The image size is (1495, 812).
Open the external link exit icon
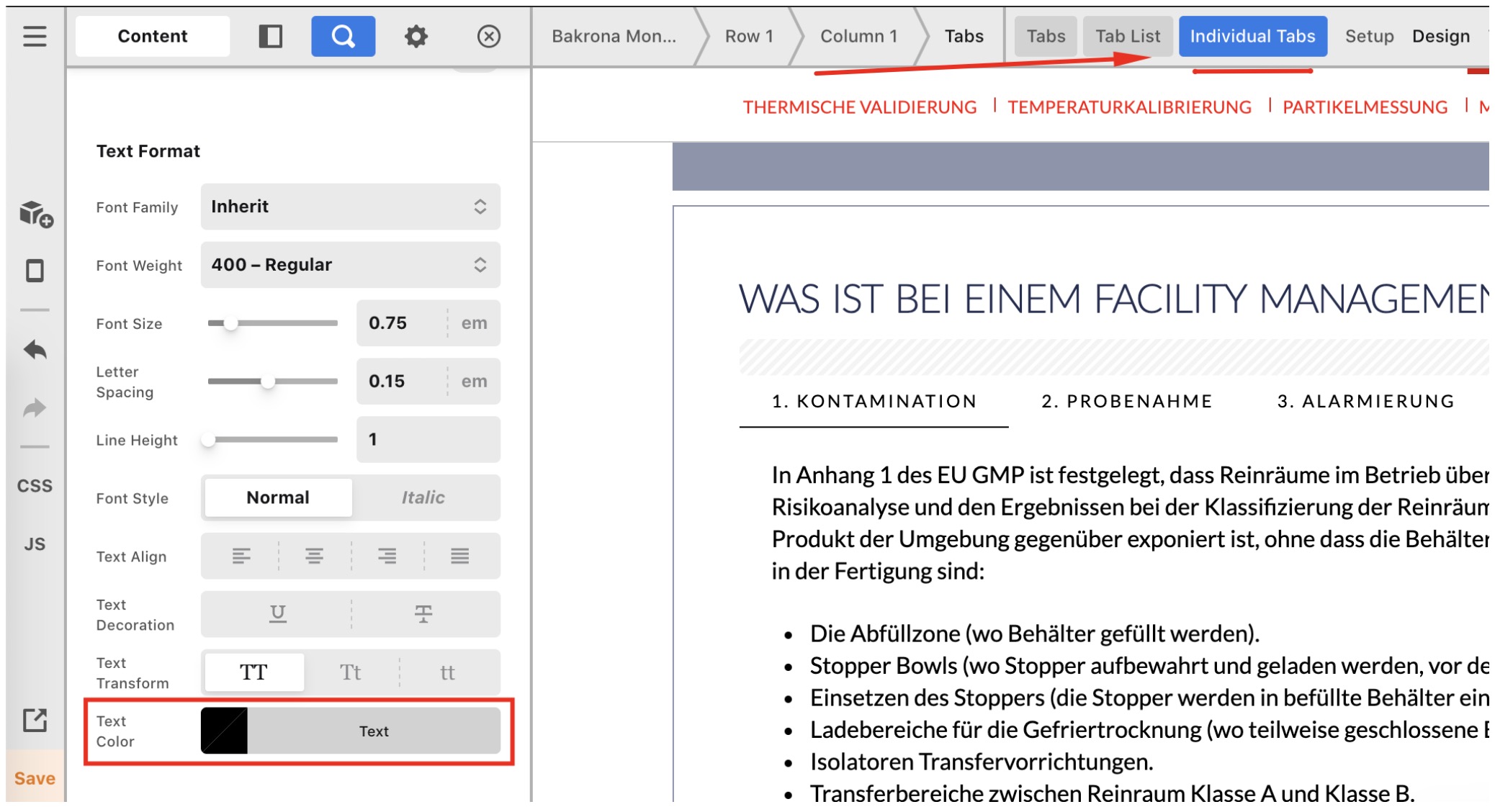coord(35,720)
